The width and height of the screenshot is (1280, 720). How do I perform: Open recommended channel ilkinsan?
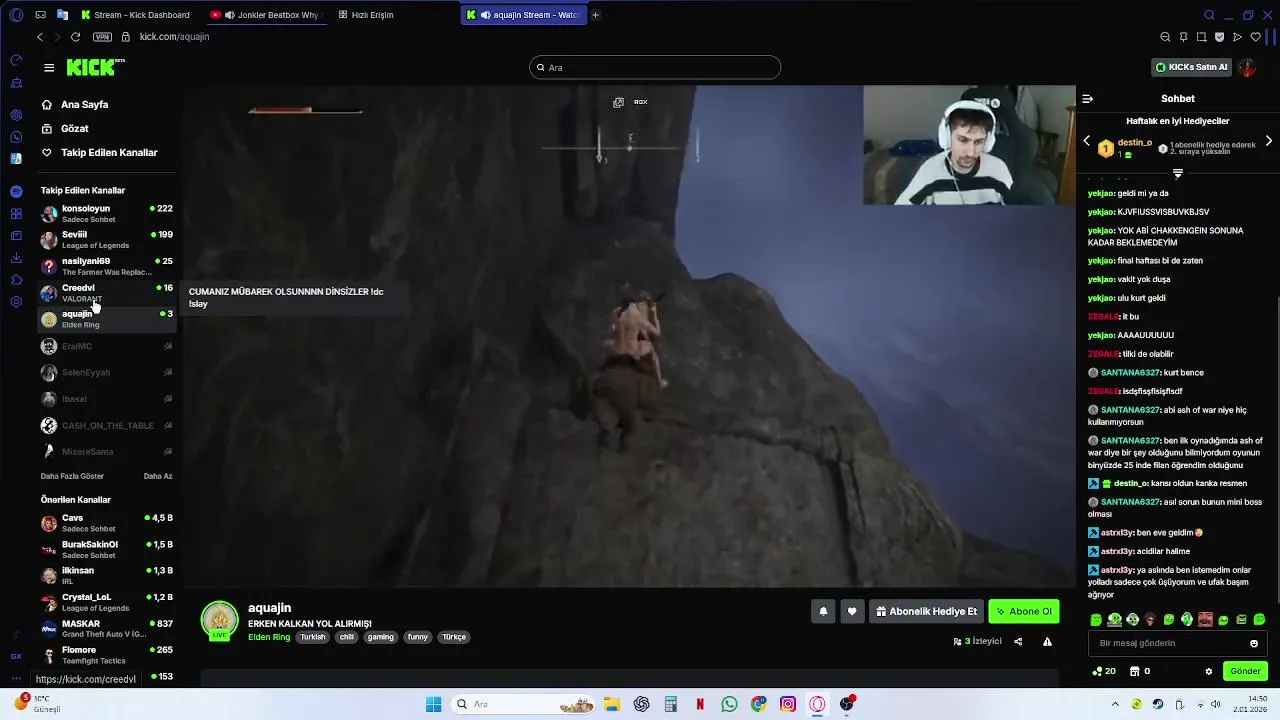[x=107, y=575]
